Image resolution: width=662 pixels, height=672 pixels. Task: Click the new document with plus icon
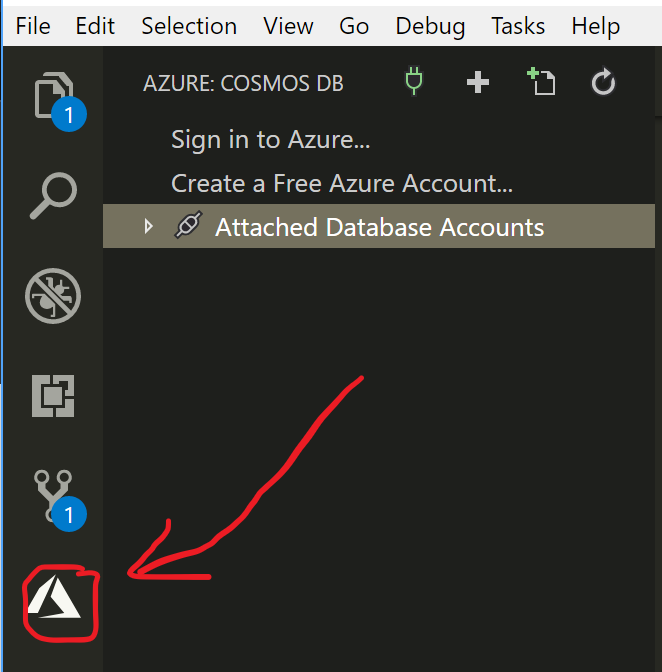[541, 81]
